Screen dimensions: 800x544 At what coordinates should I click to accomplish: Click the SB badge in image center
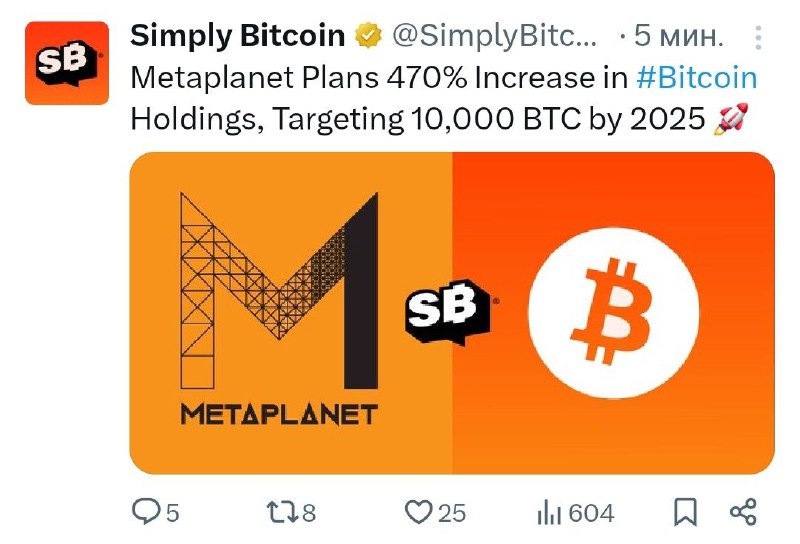point(448,311)
